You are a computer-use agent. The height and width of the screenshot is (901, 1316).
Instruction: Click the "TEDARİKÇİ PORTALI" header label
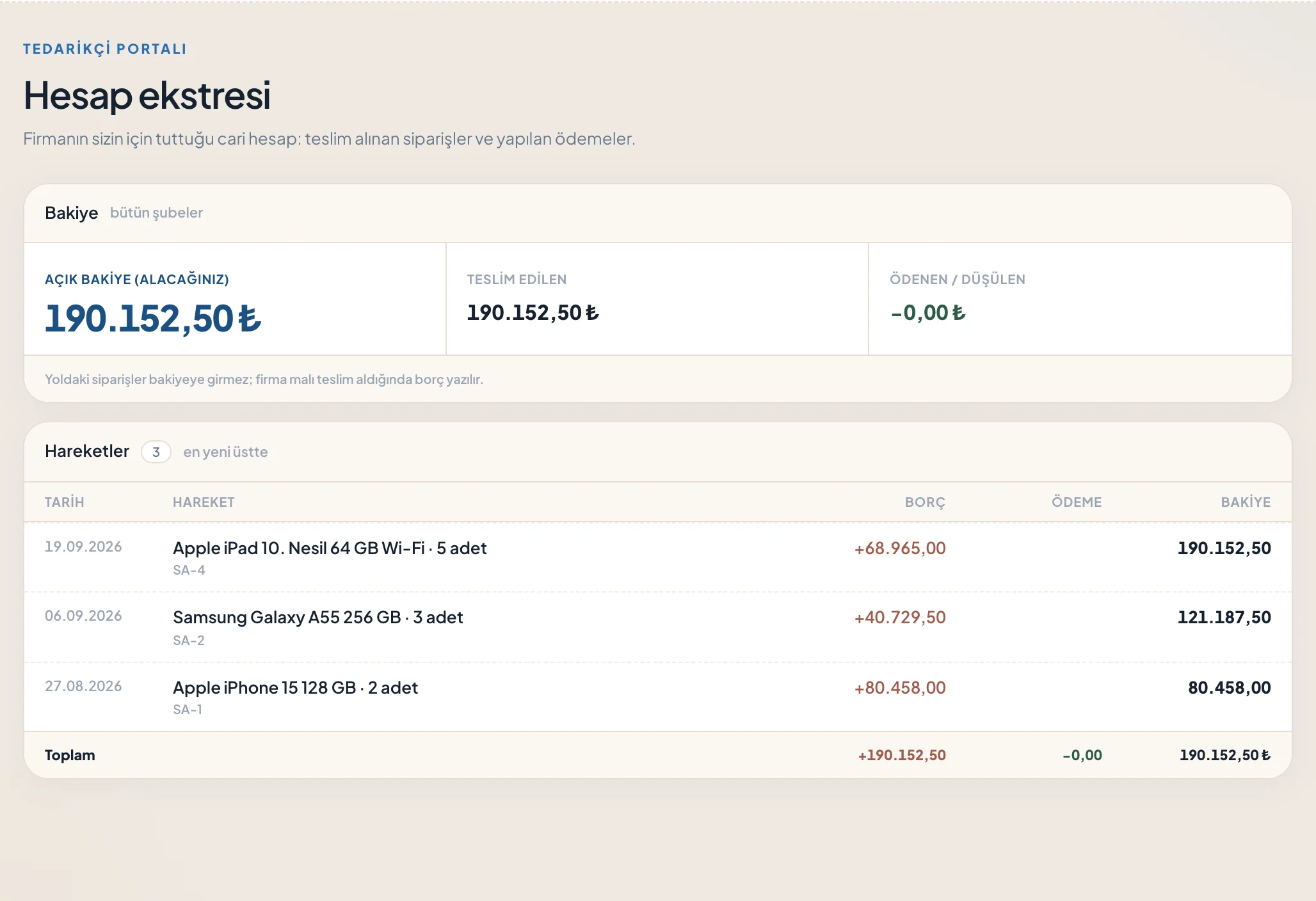pos(104,49)
